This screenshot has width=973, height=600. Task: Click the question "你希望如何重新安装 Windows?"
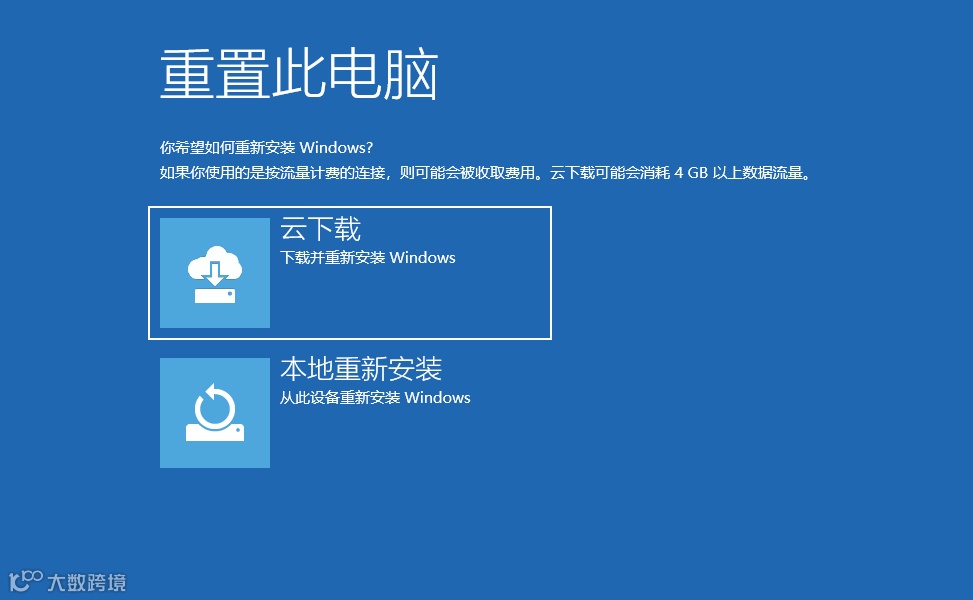point(266,148)
